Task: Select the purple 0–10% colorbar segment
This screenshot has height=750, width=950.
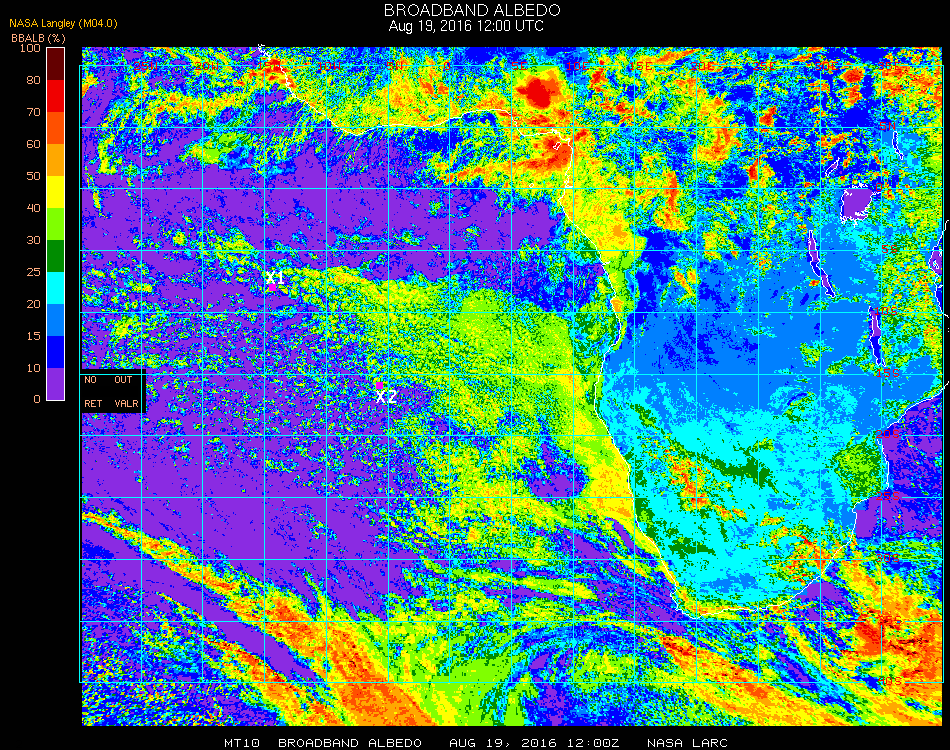Action: click(x=56, y=384)
